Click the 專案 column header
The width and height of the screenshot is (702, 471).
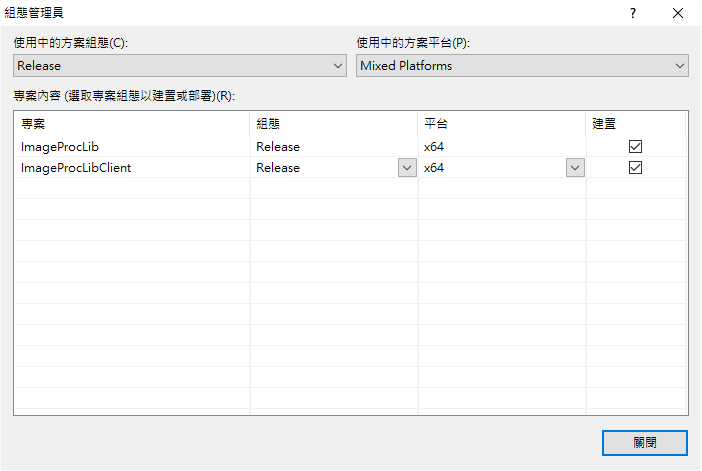click(x=132, y=124)
